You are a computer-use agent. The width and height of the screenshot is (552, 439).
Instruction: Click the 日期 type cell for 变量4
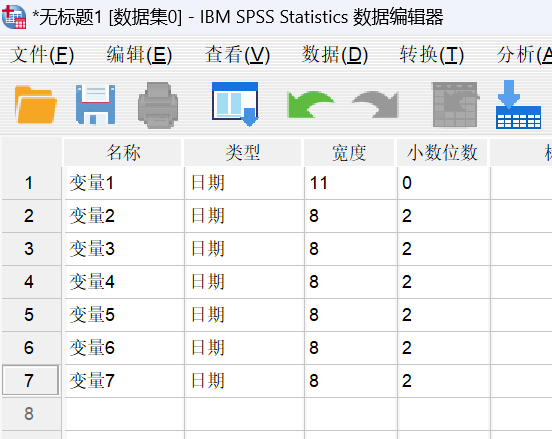pyautogui.click(x=245, y=282)
